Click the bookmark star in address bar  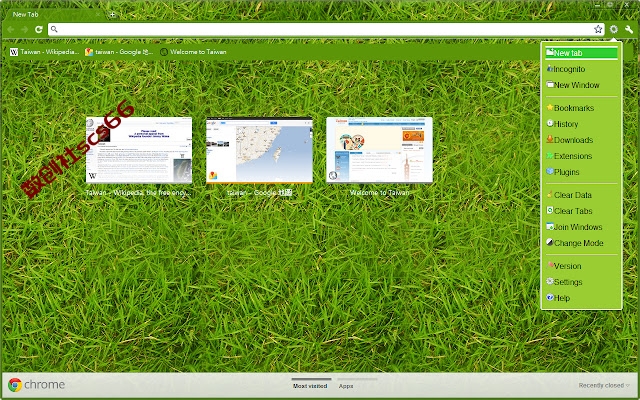click(598, 29)
